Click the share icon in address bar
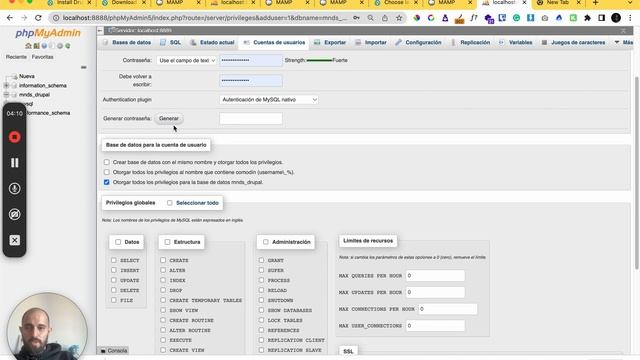The height and width of the screenshot is (360, 640). [x=385, y=18]
